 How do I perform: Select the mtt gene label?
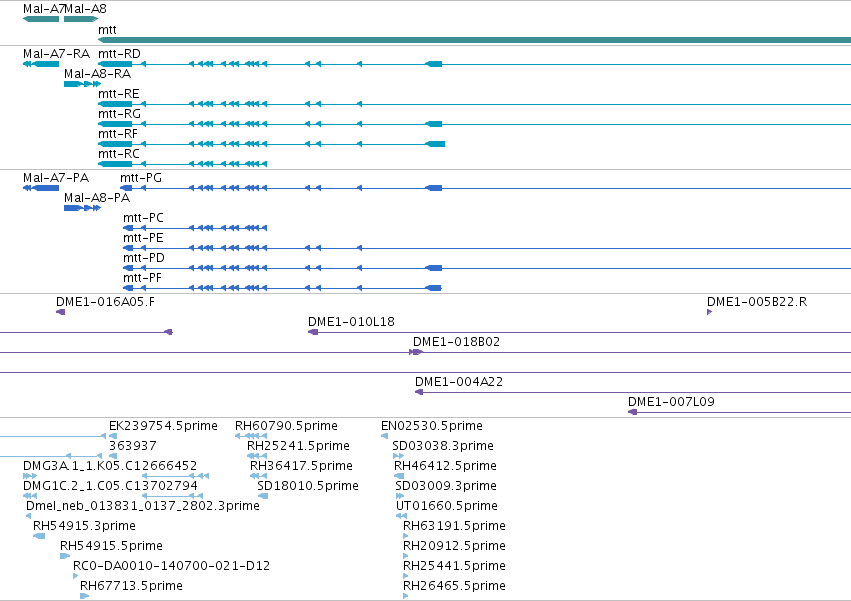107,30
